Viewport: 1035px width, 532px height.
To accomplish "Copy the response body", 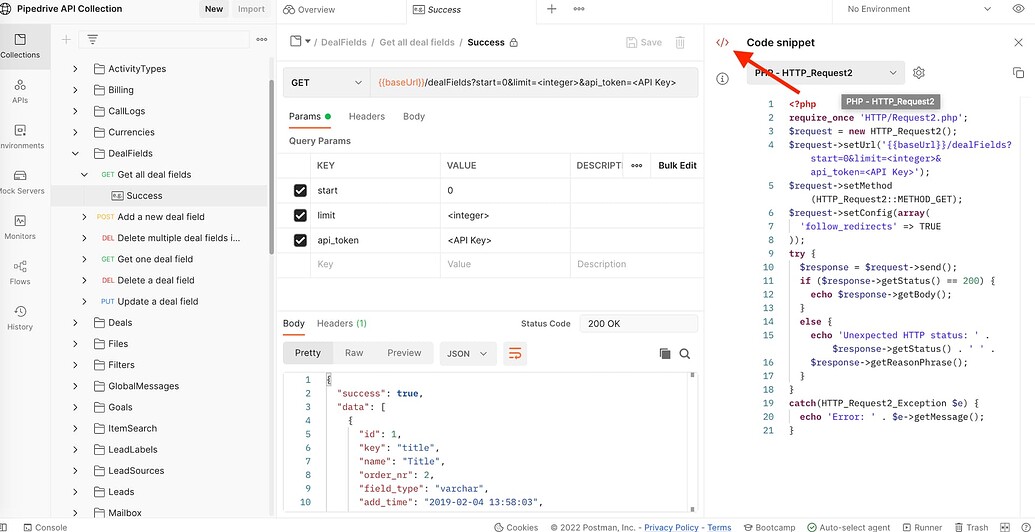I will click(665, 354).
